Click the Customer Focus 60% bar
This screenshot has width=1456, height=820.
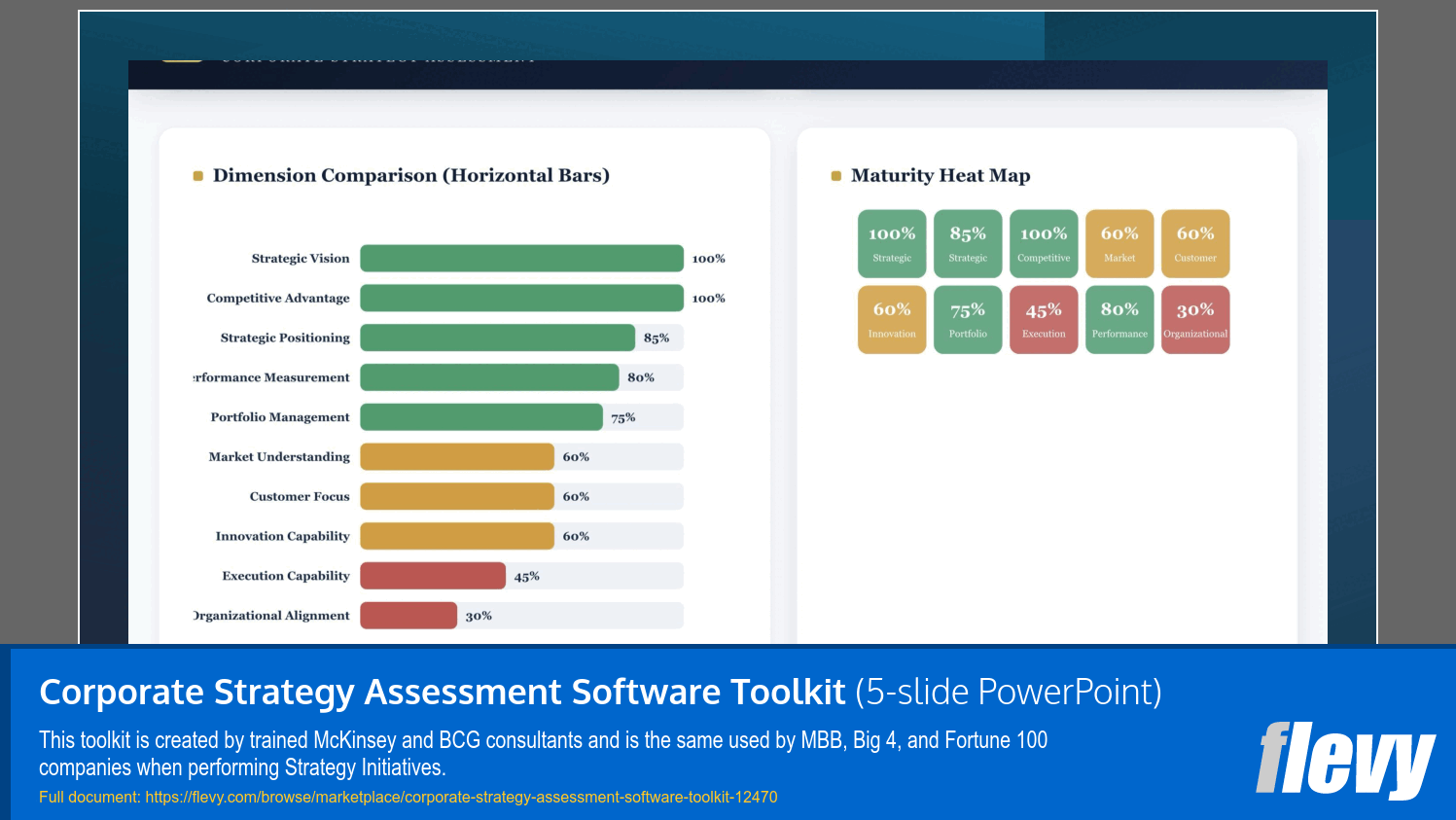(x=457, y=496)
